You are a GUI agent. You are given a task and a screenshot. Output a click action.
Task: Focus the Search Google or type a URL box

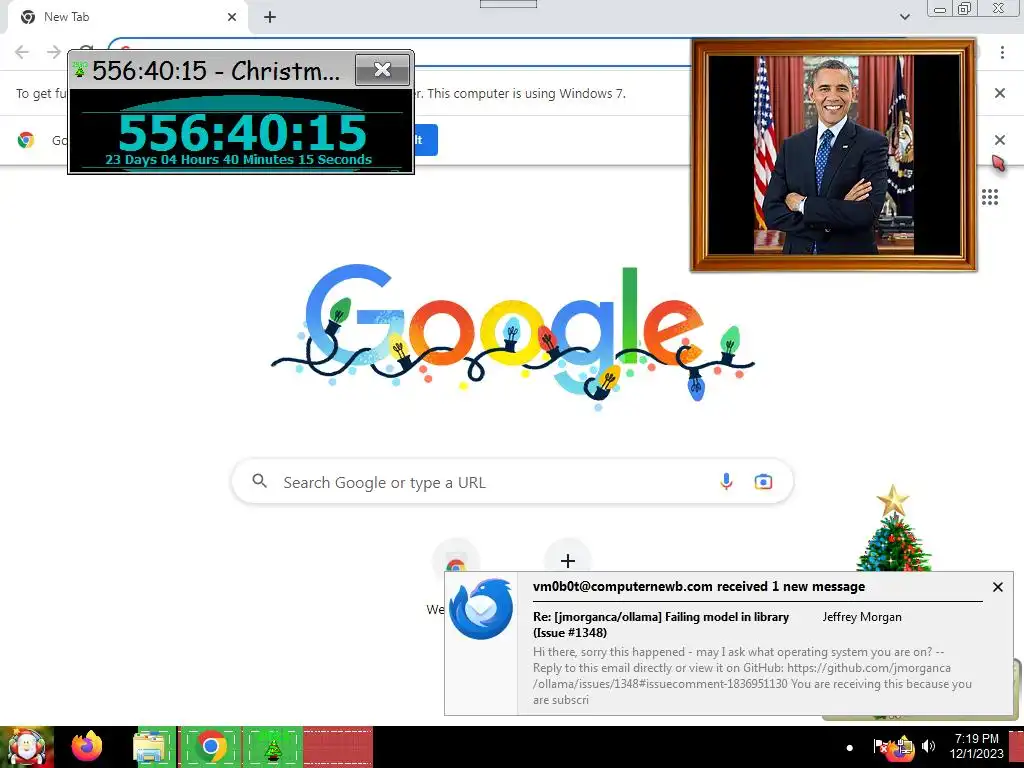(x=513, y=482)
